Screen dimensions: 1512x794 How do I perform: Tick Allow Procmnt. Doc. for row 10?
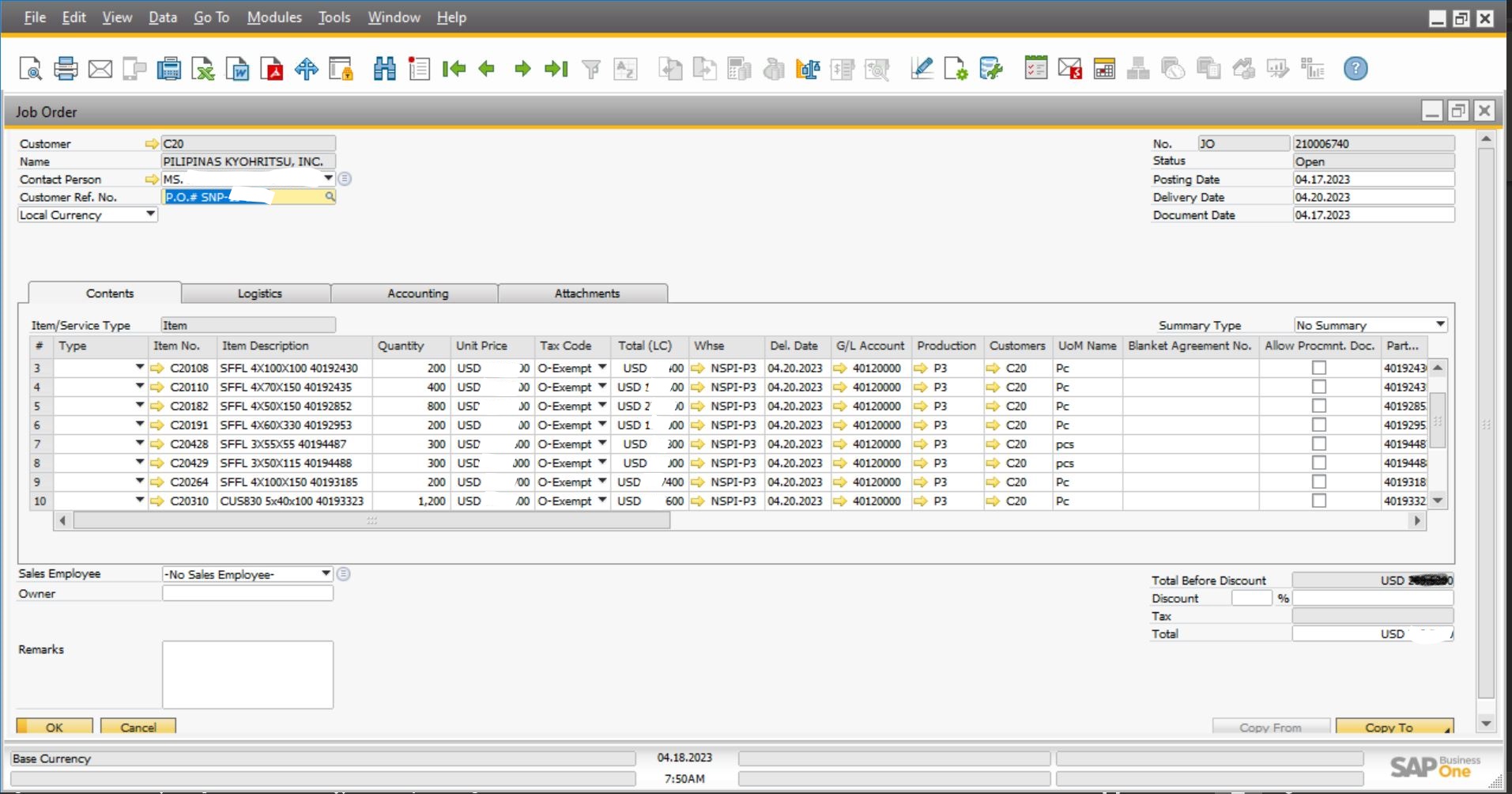1318,501
